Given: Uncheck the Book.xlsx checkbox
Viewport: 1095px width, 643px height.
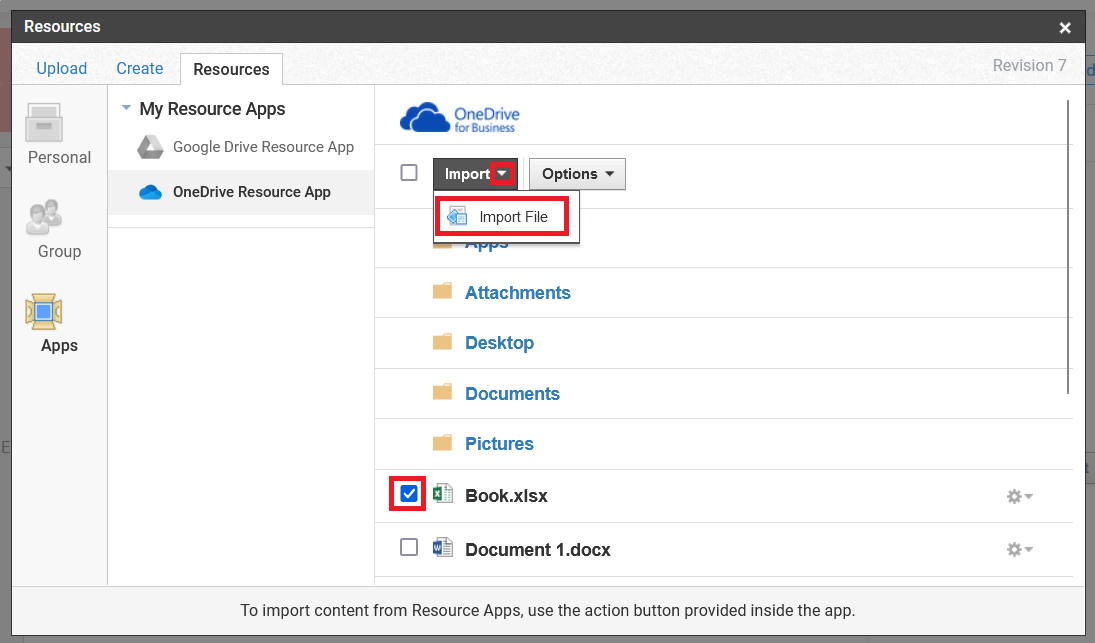Looking at the screenshot, I should pos(409,494).
